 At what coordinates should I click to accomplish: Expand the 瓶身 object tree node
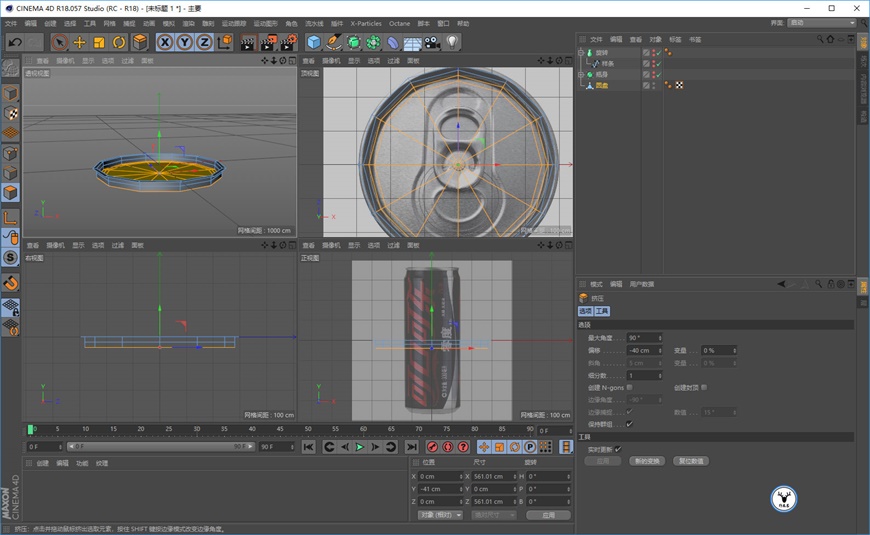(581, 74)
